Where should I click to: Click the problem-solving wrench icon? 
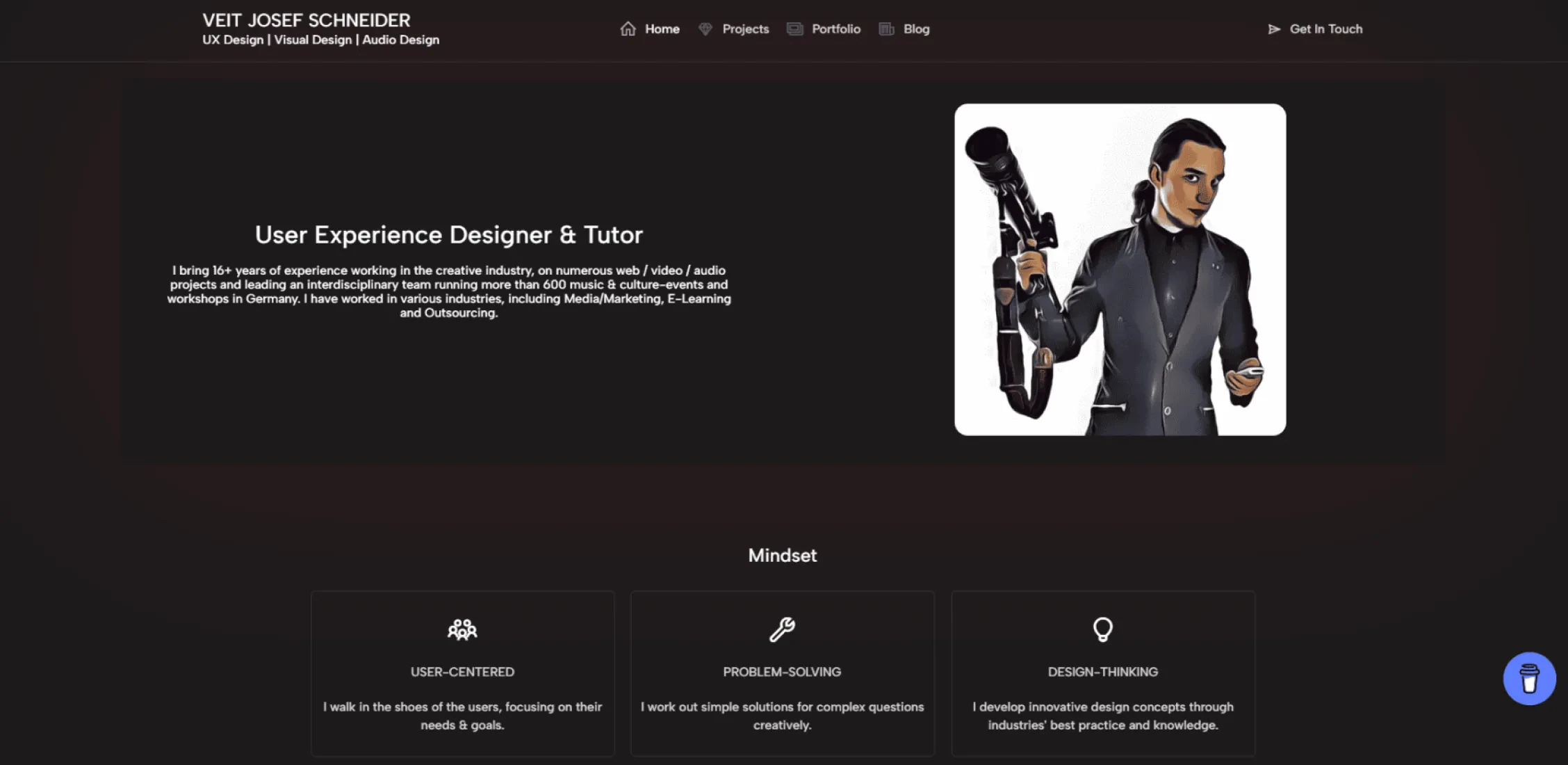tap(782, 629)
